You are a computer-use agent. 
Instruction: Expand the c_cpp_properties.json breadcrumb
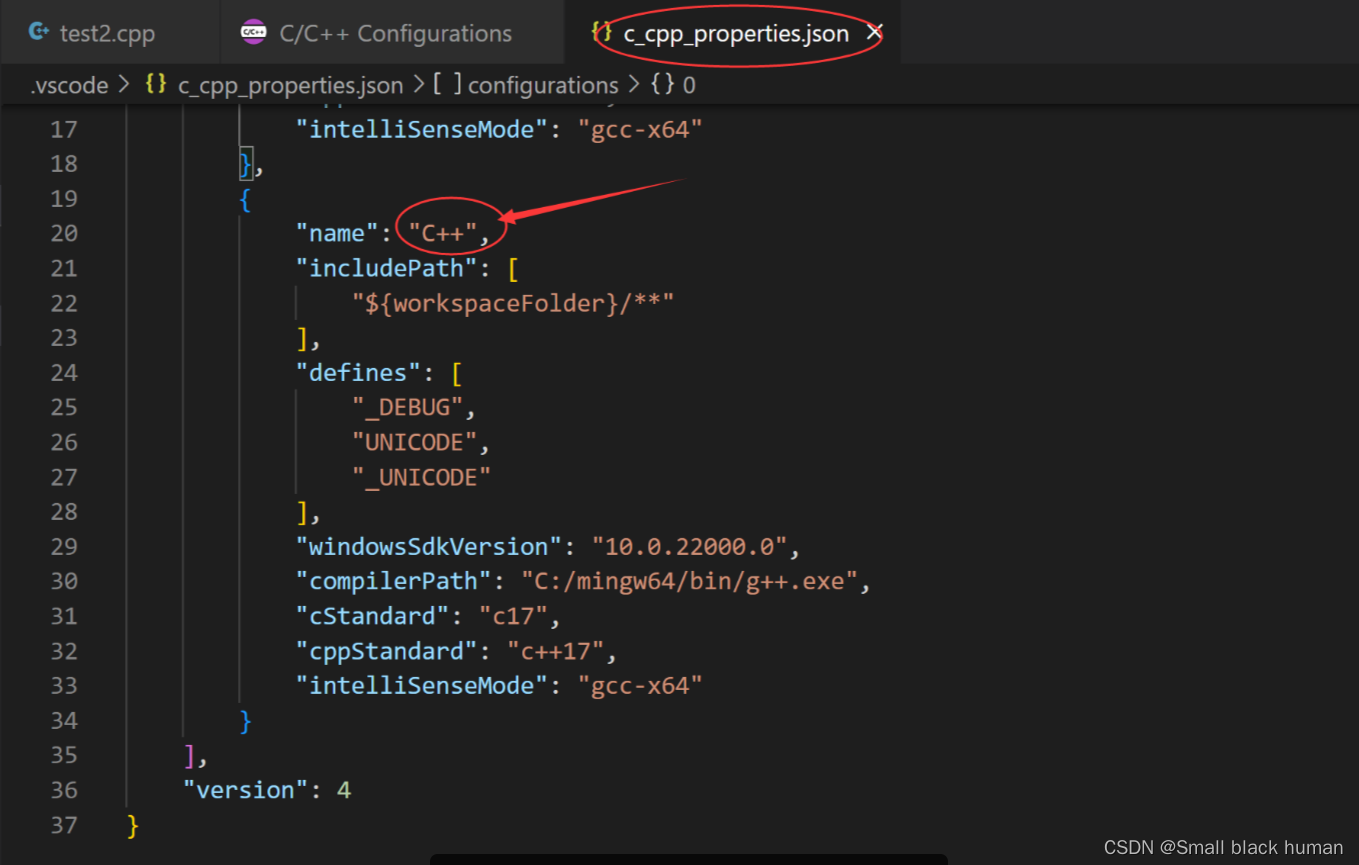coord(290,85)
